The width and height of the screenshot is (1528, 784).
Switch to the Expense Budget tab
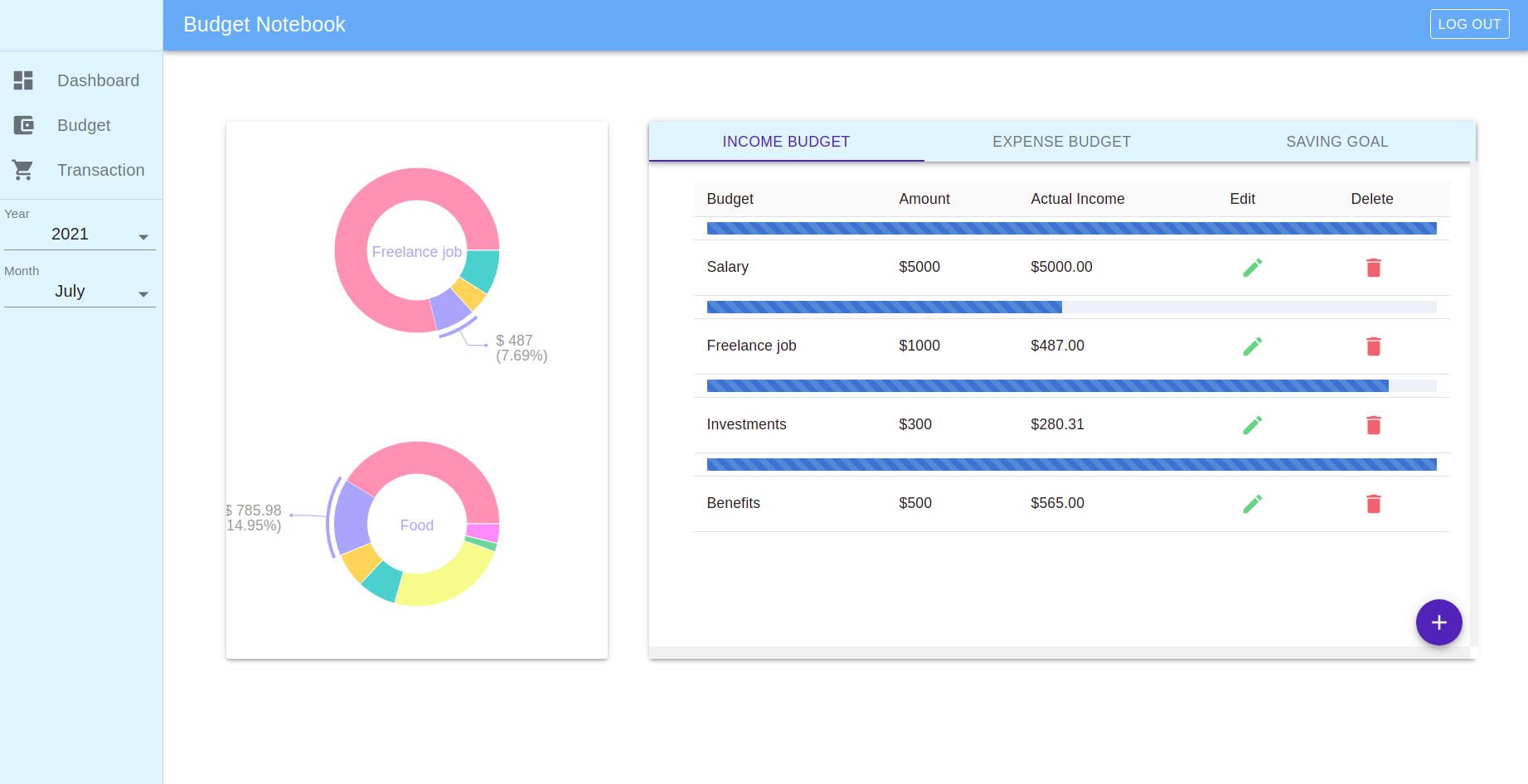click(1061, 142)
